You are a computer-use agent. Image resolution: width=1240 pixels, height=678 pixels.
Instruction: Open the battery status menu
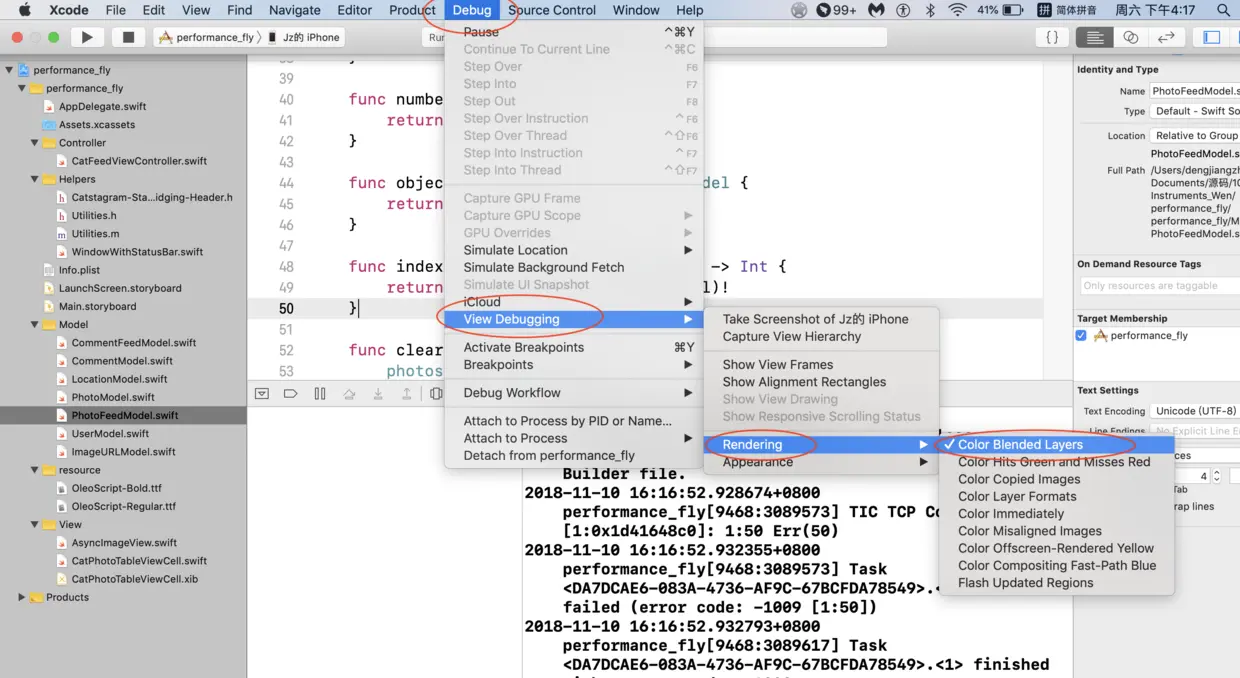1000,10
